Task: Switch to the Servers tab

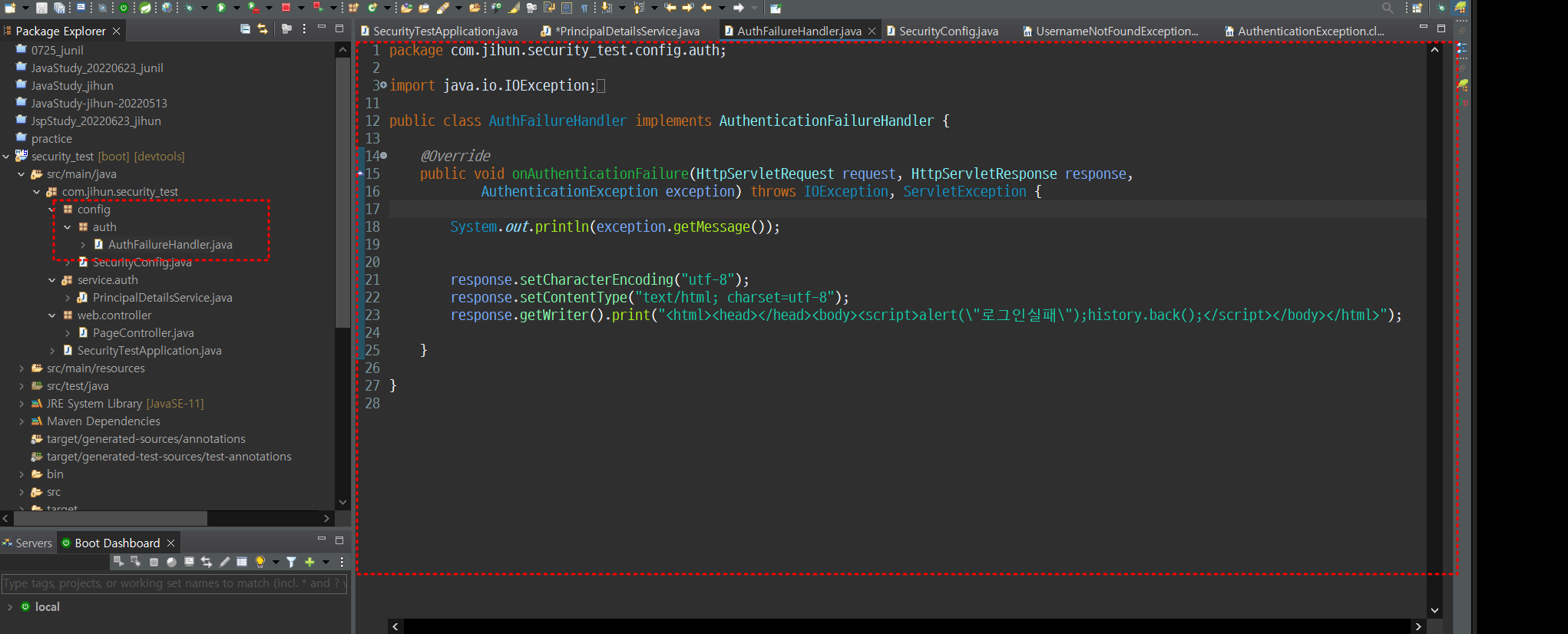Action: tap(28, 543)
